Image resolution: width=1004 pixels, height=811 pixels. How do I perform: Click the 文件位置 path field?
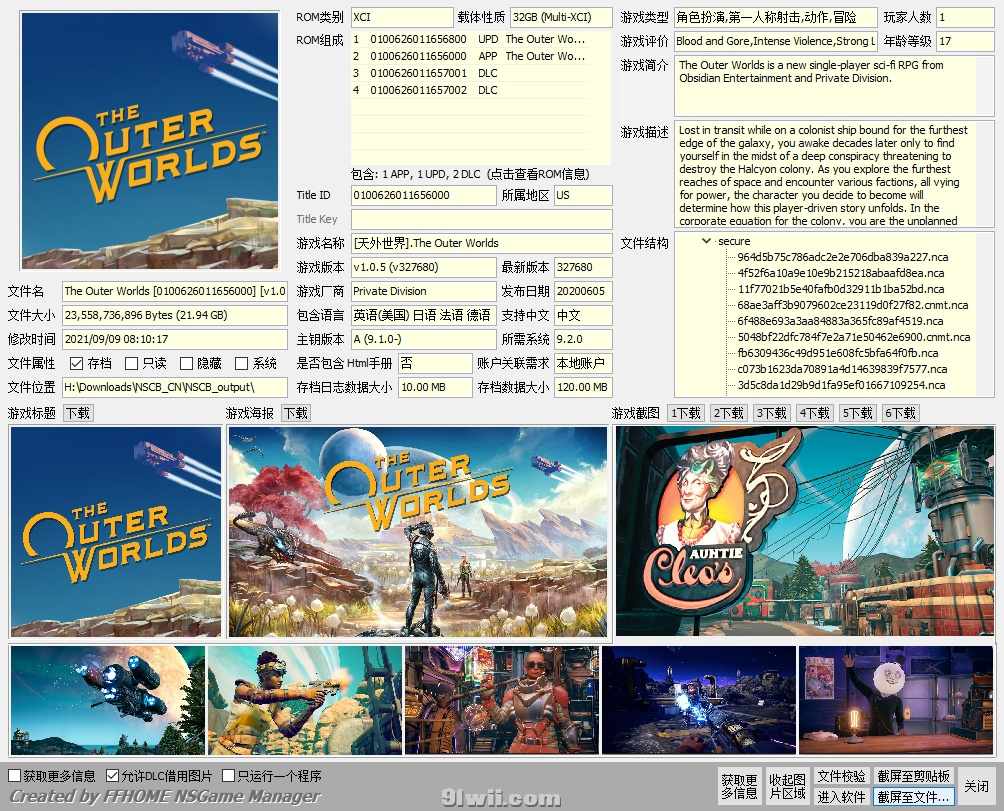pyautogui.click(x=175, y=387)
